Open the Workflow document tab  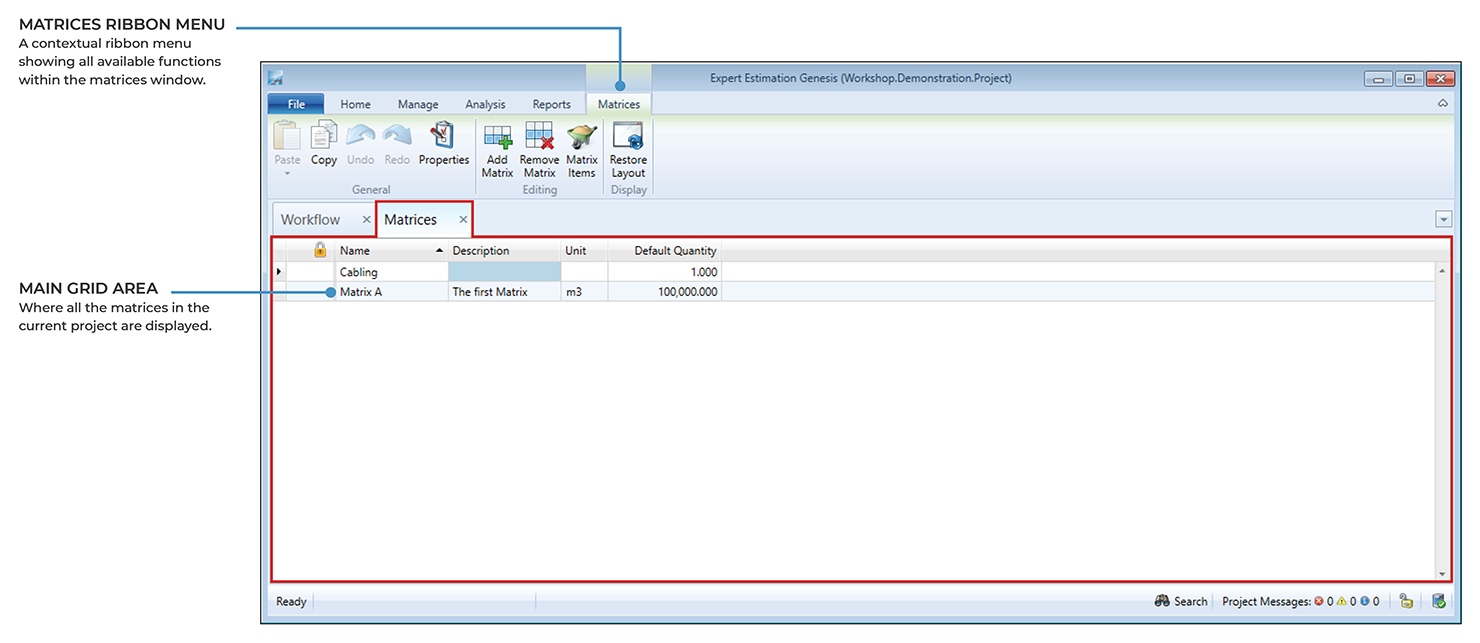310,219
